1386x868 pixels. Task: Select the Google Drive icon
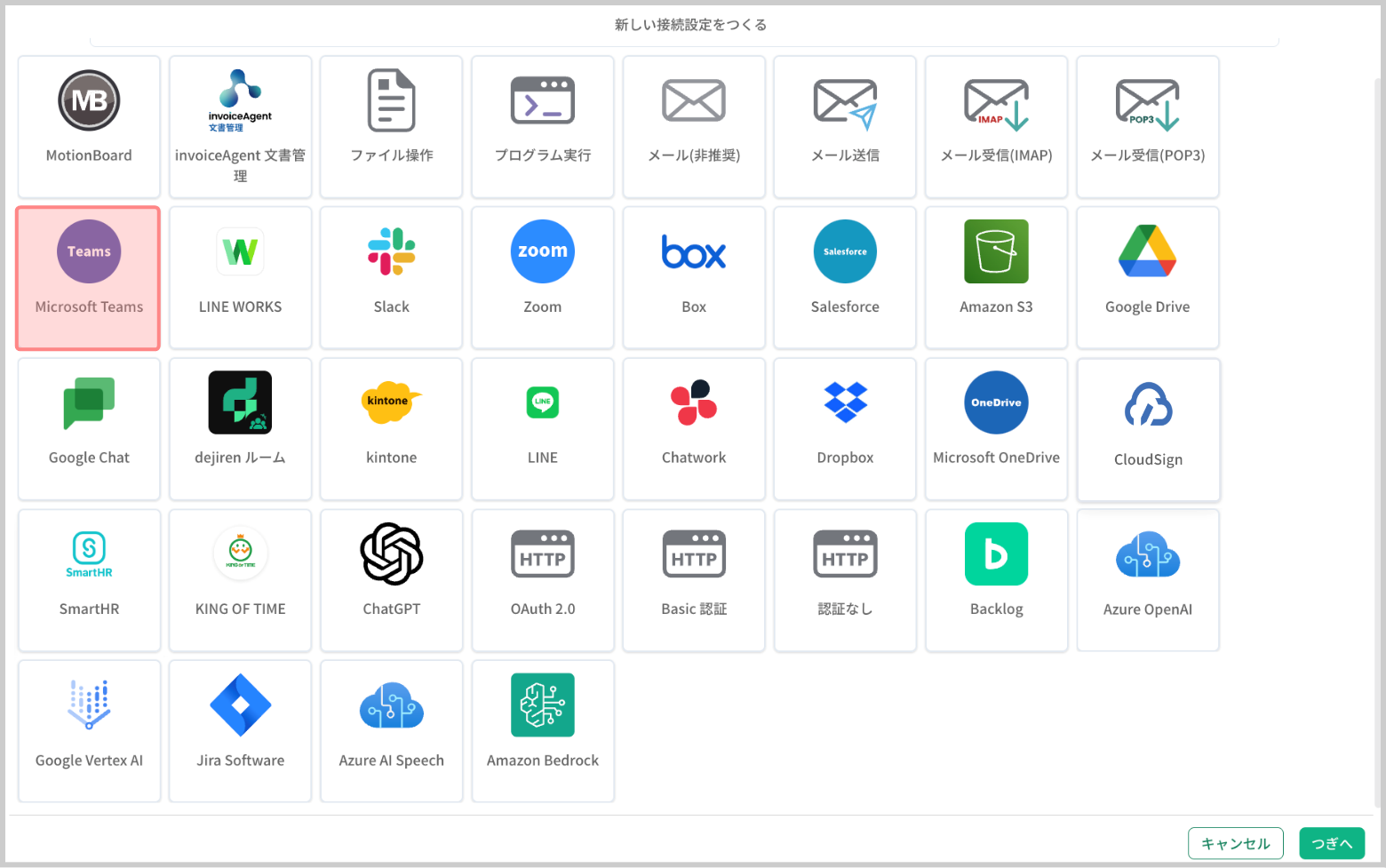[1147, 251]
